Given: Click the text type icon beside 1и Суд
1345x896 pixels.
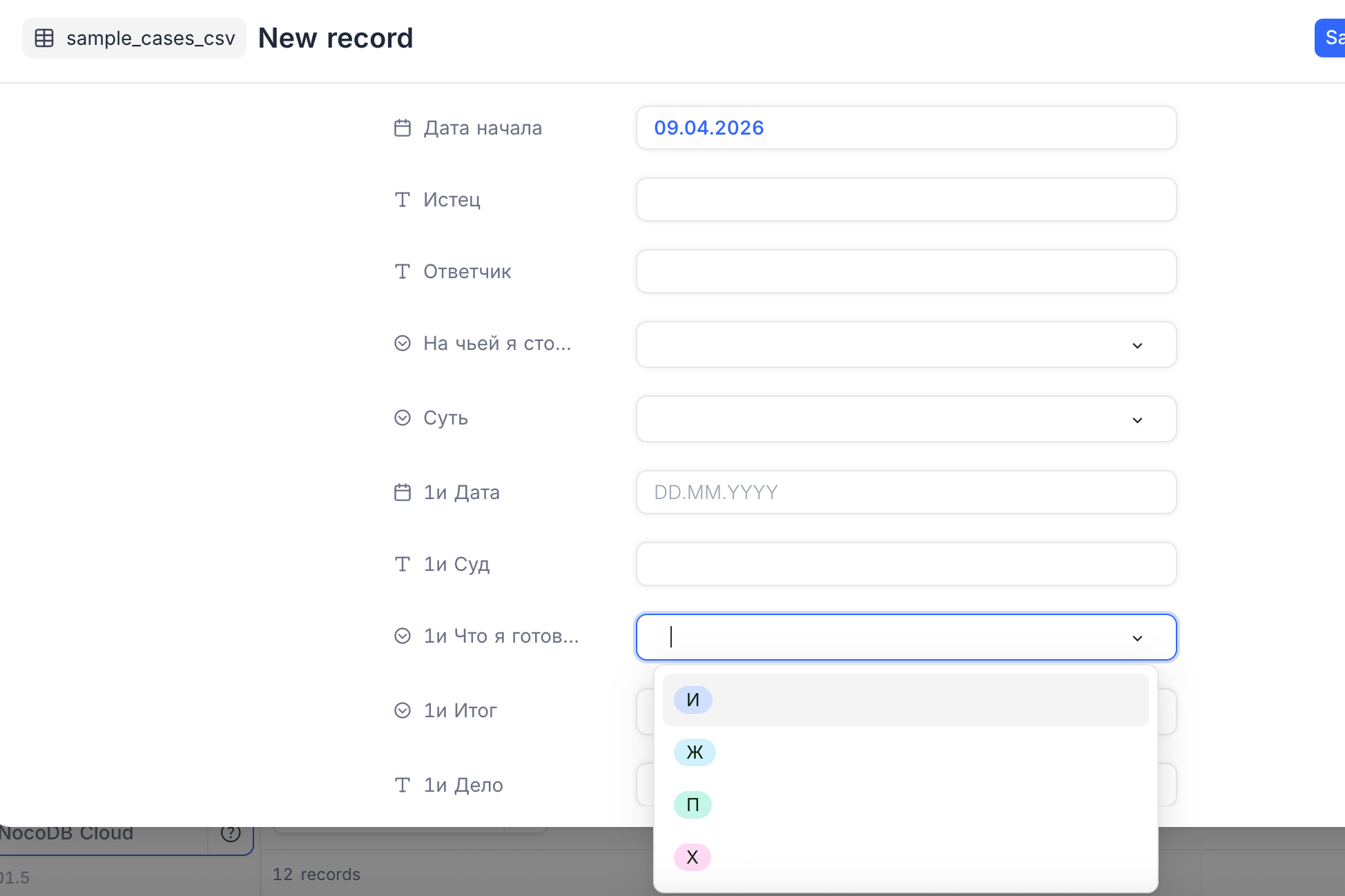Looking at the screenshot, I should [x=403, y=564].
